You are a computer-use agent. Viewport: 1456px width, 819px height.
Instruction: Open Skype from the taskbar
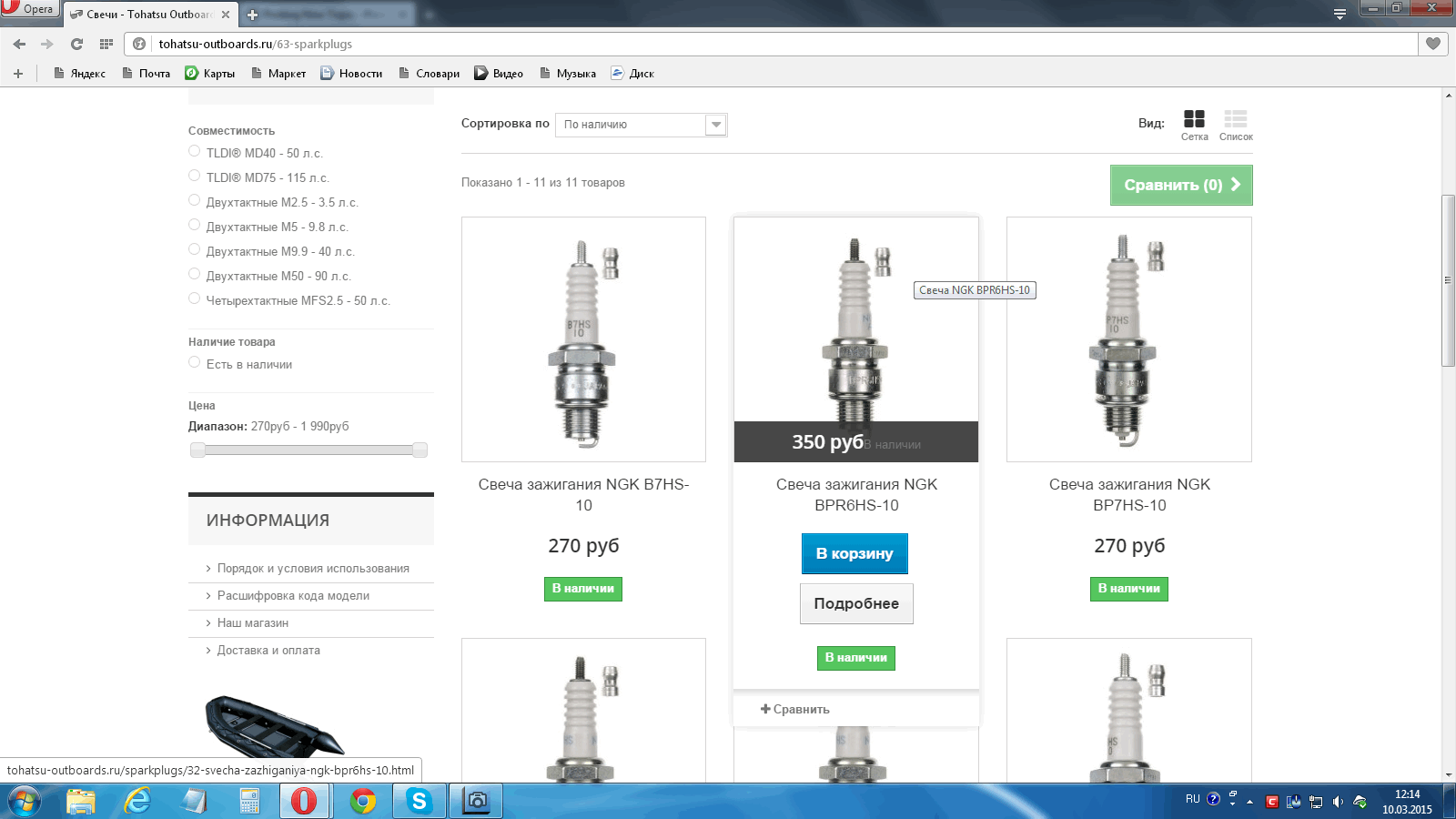coord(419,801)
